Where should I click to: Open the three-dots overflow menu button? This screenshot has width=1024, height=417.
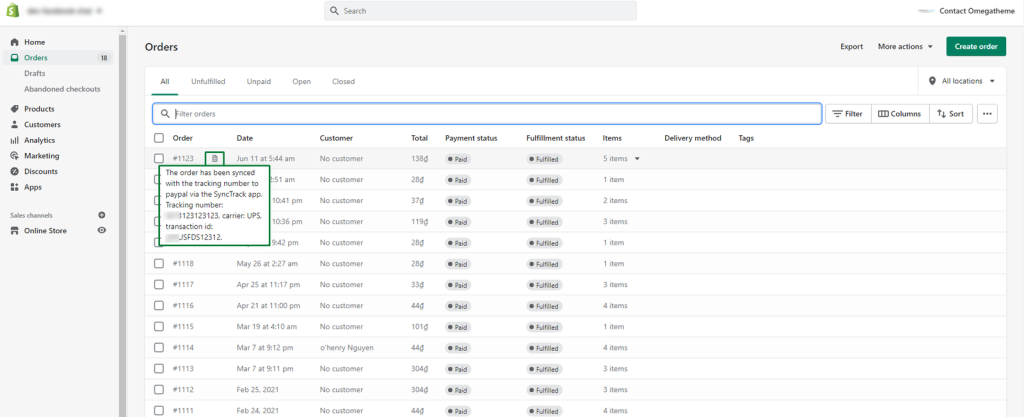pos(988,114)
